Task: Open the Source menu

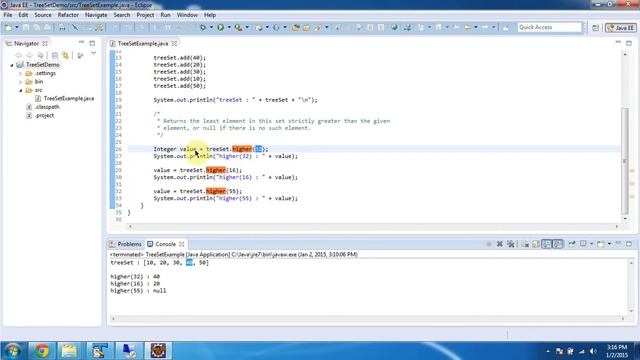Action: (x=43, y=15)
